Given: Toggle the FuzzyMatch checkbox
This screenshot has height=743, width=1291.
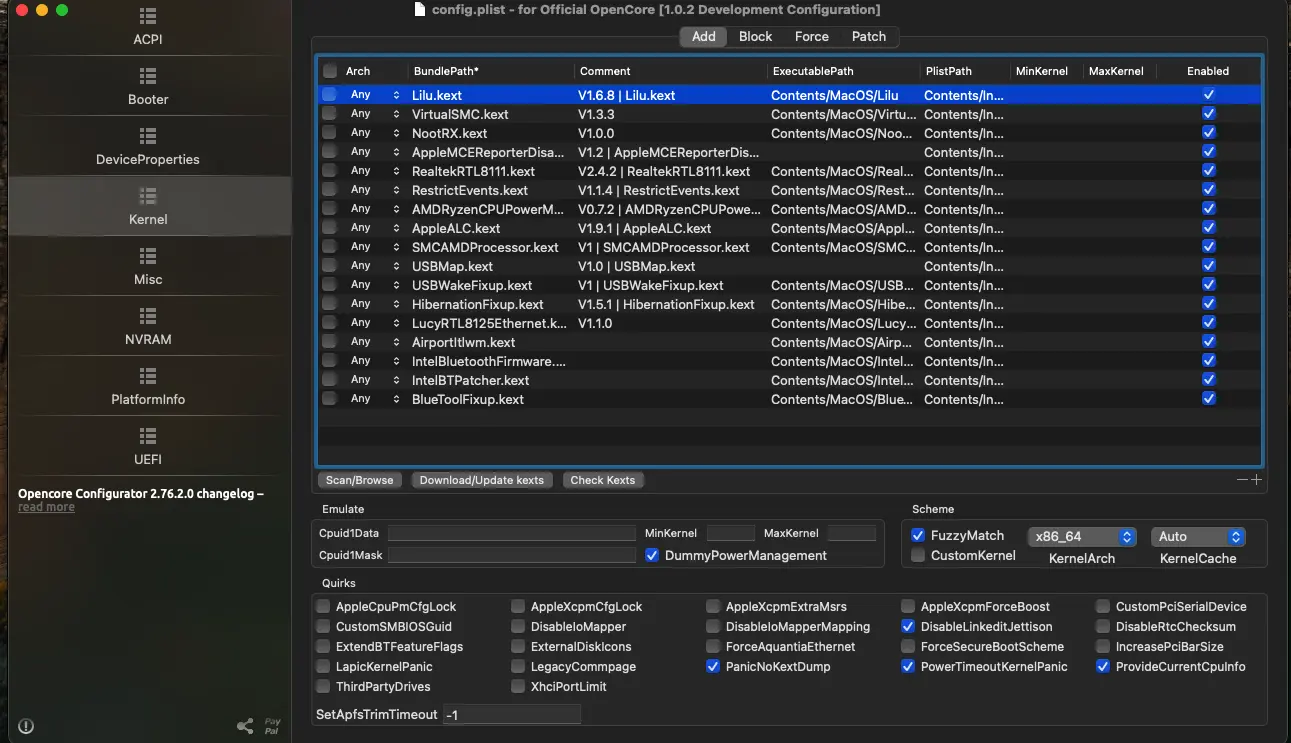Looking at the screenshot, I should (918, 535).
